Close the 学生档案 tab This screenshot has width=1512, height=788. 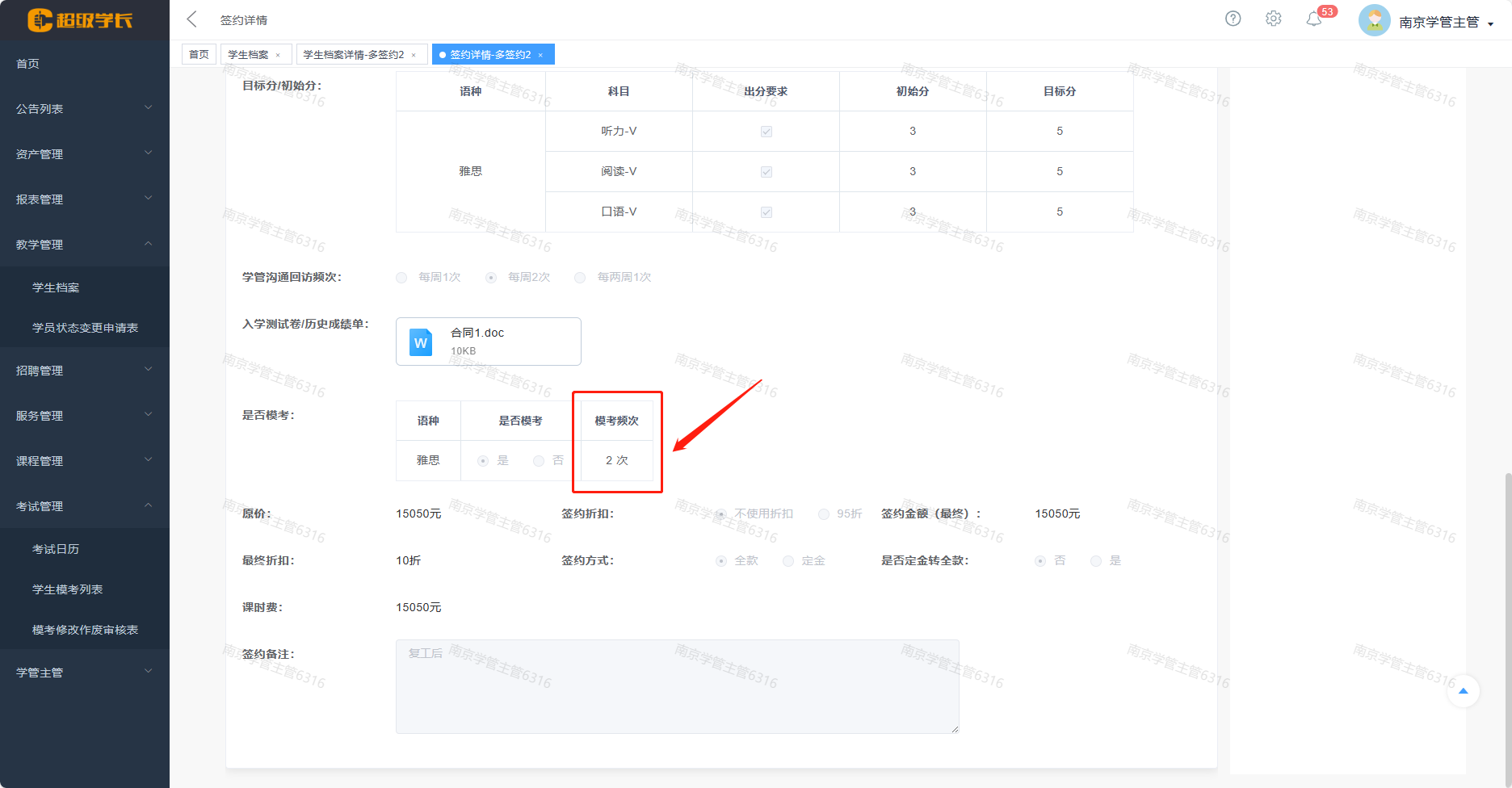pyautogui.click(x=278, y=55)
